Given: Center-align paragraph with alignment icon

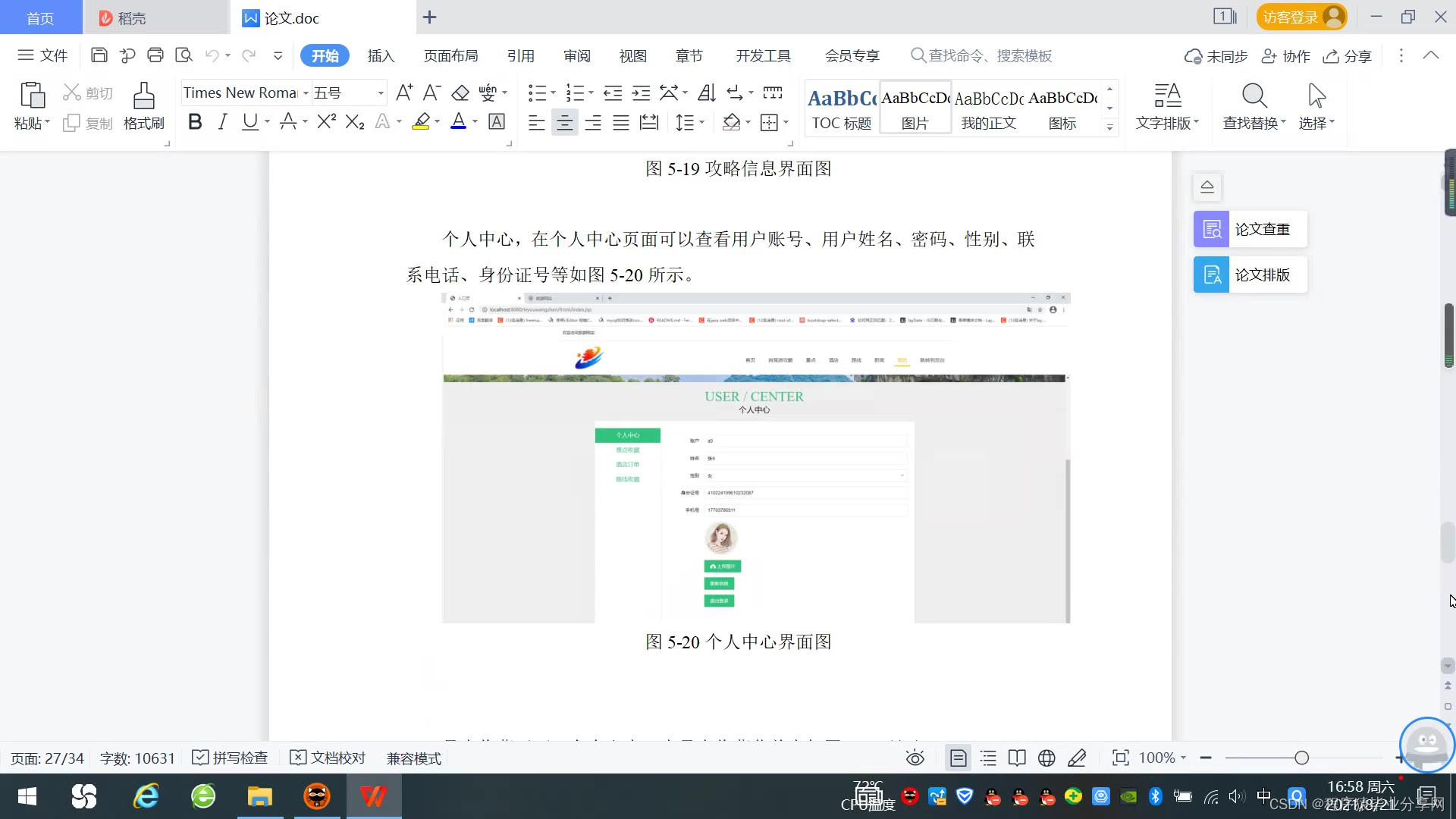Looking at the screenshot, I should coord(564,122).
